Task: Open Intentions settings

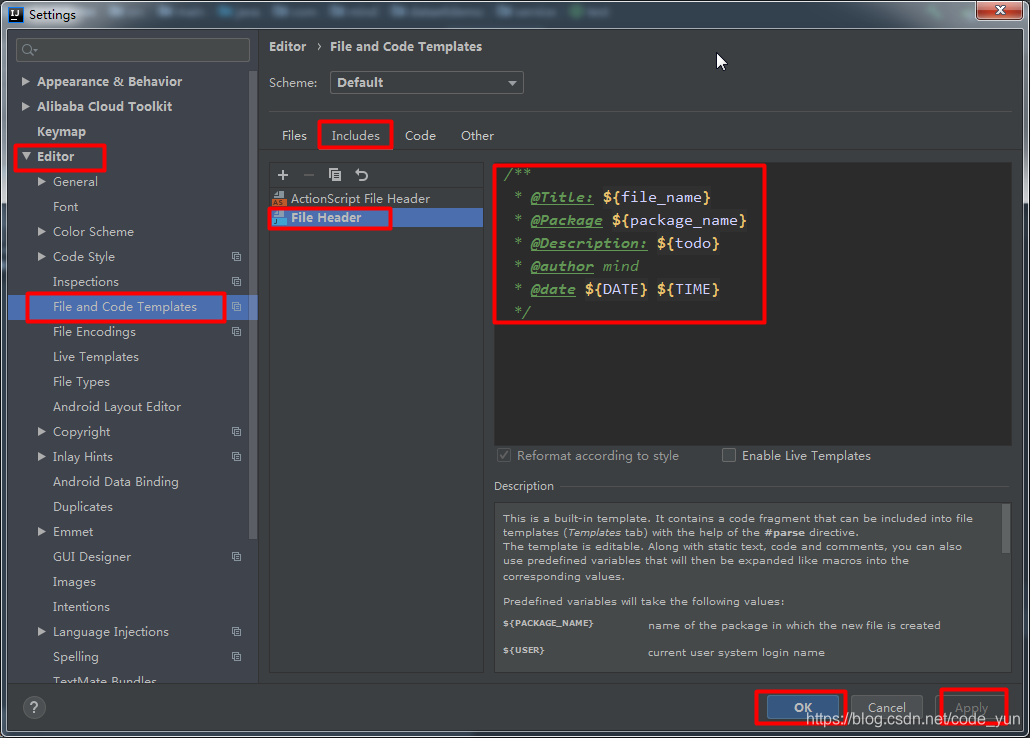Action: coord(81,607)
